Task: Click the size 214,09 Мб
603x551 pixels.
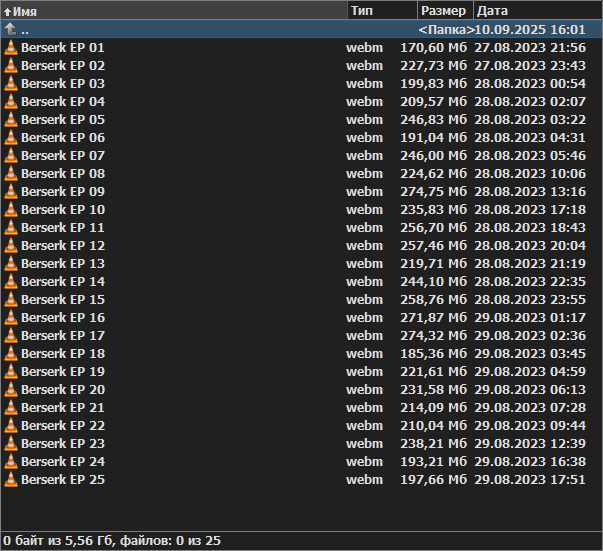Action: coord(433,407)
